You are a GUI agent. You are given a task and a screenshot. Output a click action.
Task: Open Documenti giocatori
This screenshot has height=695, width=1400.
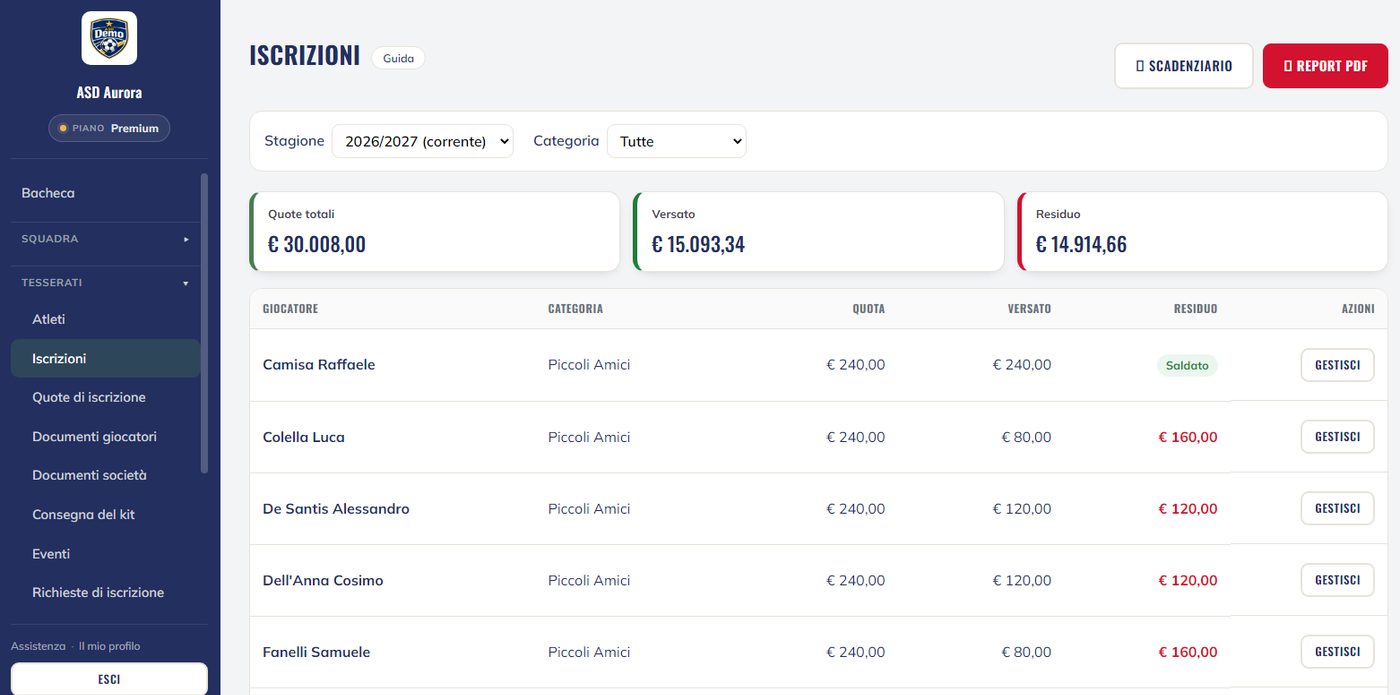[x=94, y=436]
